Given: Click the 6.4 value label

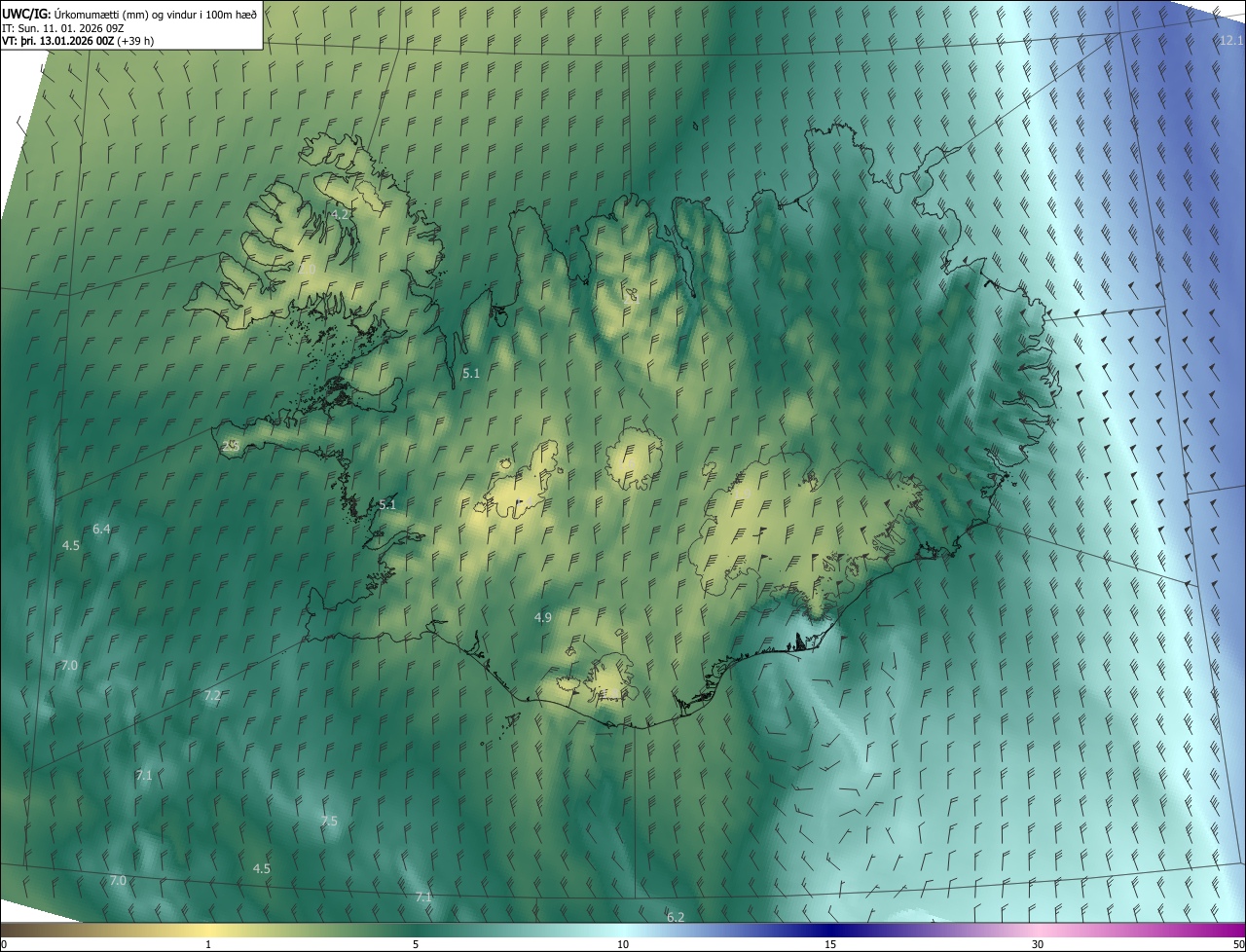Looking at the screenshot, I should [x=101, y=529].
